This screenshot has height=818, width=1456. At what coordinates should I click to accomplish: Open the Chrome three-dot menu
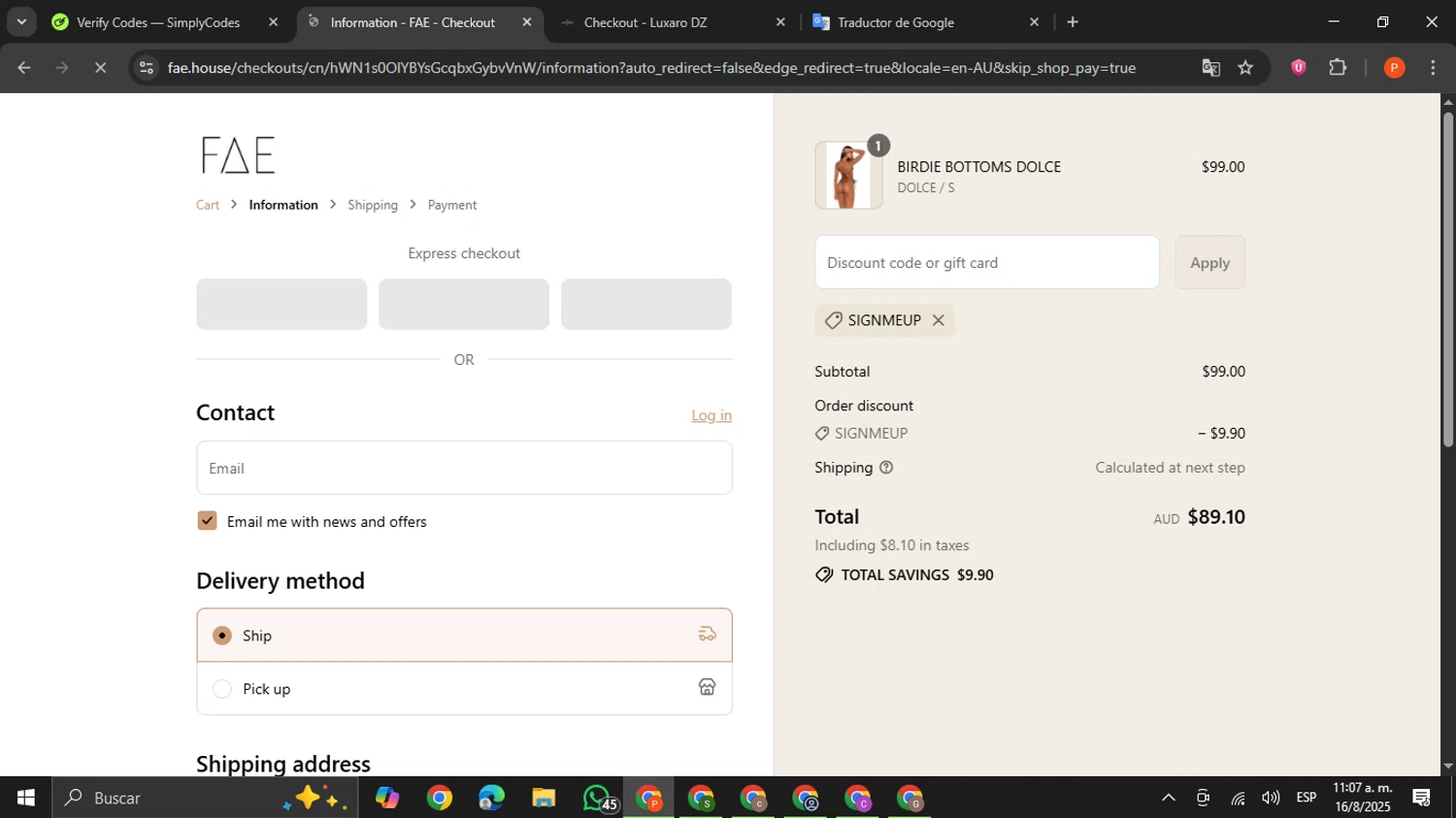(x=1433, y=68)
